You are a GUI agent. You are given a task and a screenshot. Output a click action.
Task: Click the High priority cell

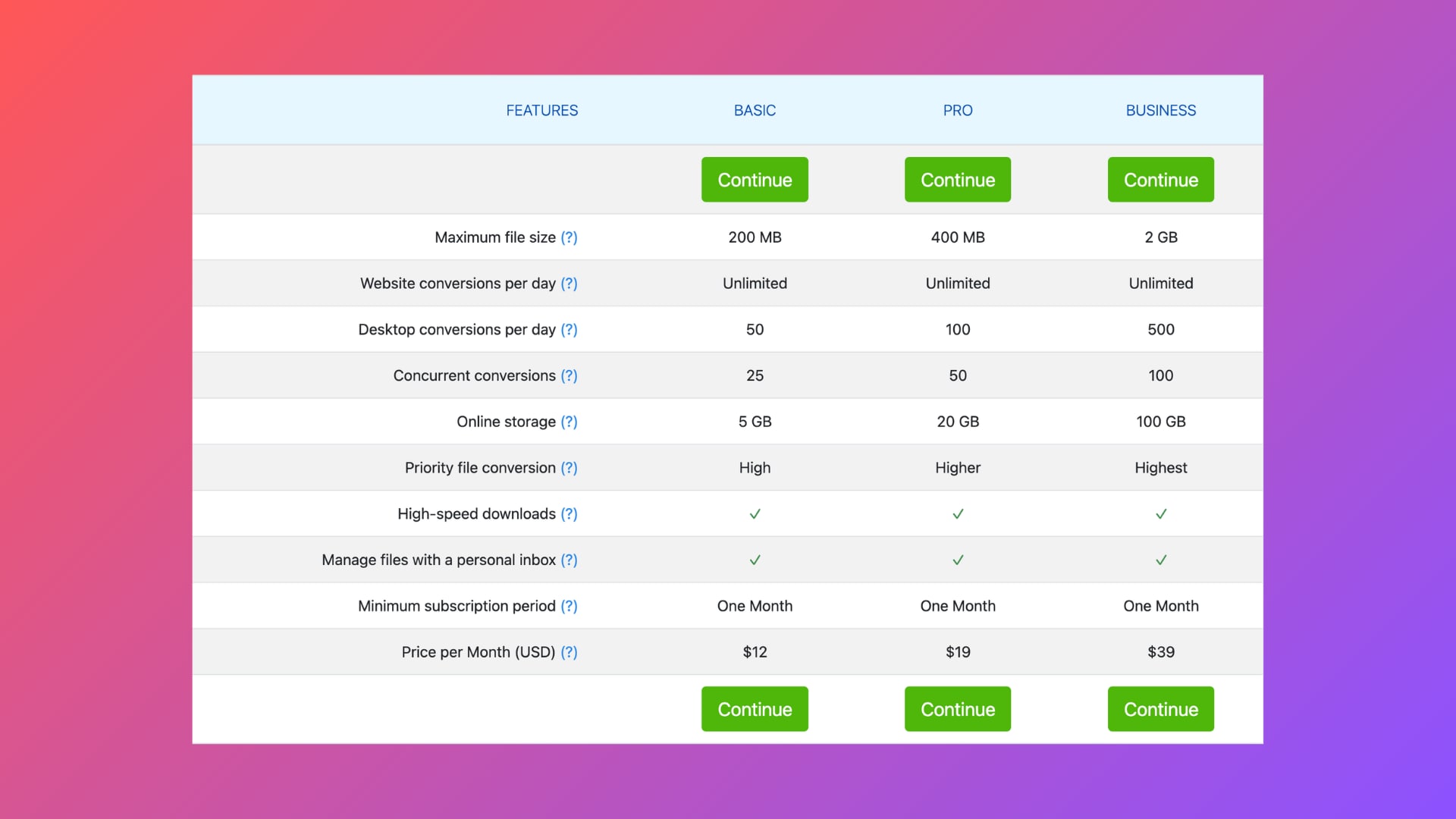(755, 468)
